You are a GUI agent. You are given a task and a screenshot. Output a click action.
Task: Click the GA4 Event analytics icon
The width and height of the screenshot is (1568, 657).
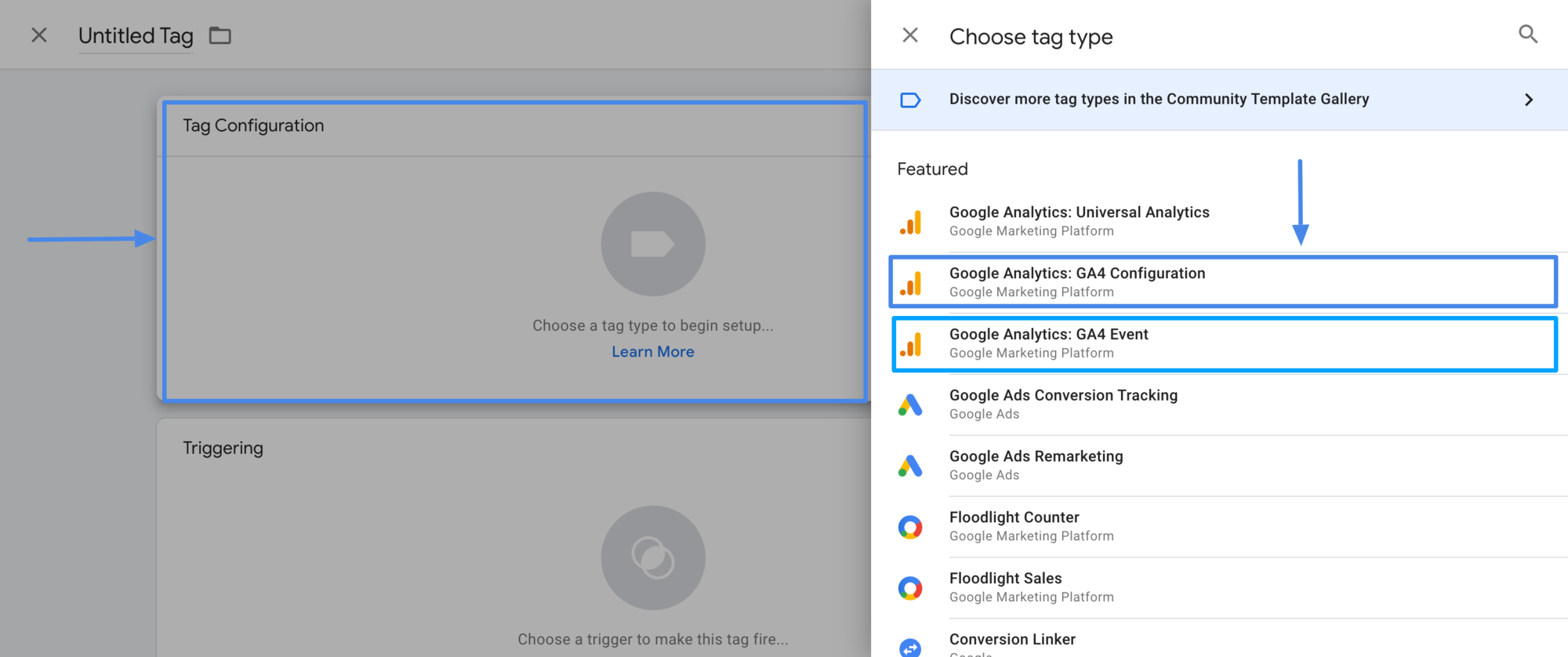pyautogui.click(x=910, y=344)
